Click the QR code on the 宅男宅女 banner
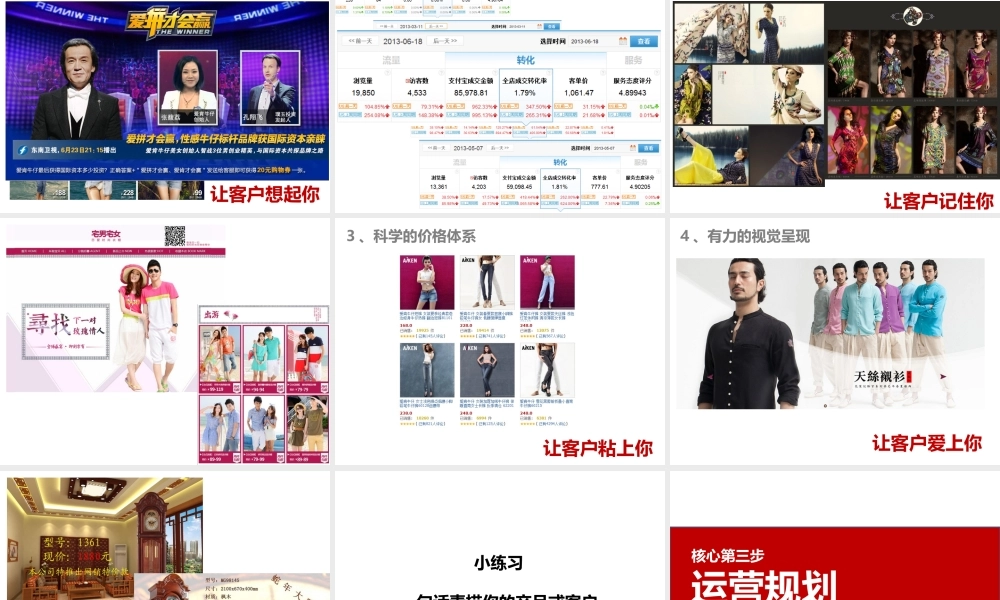 (x=175, y=234)
